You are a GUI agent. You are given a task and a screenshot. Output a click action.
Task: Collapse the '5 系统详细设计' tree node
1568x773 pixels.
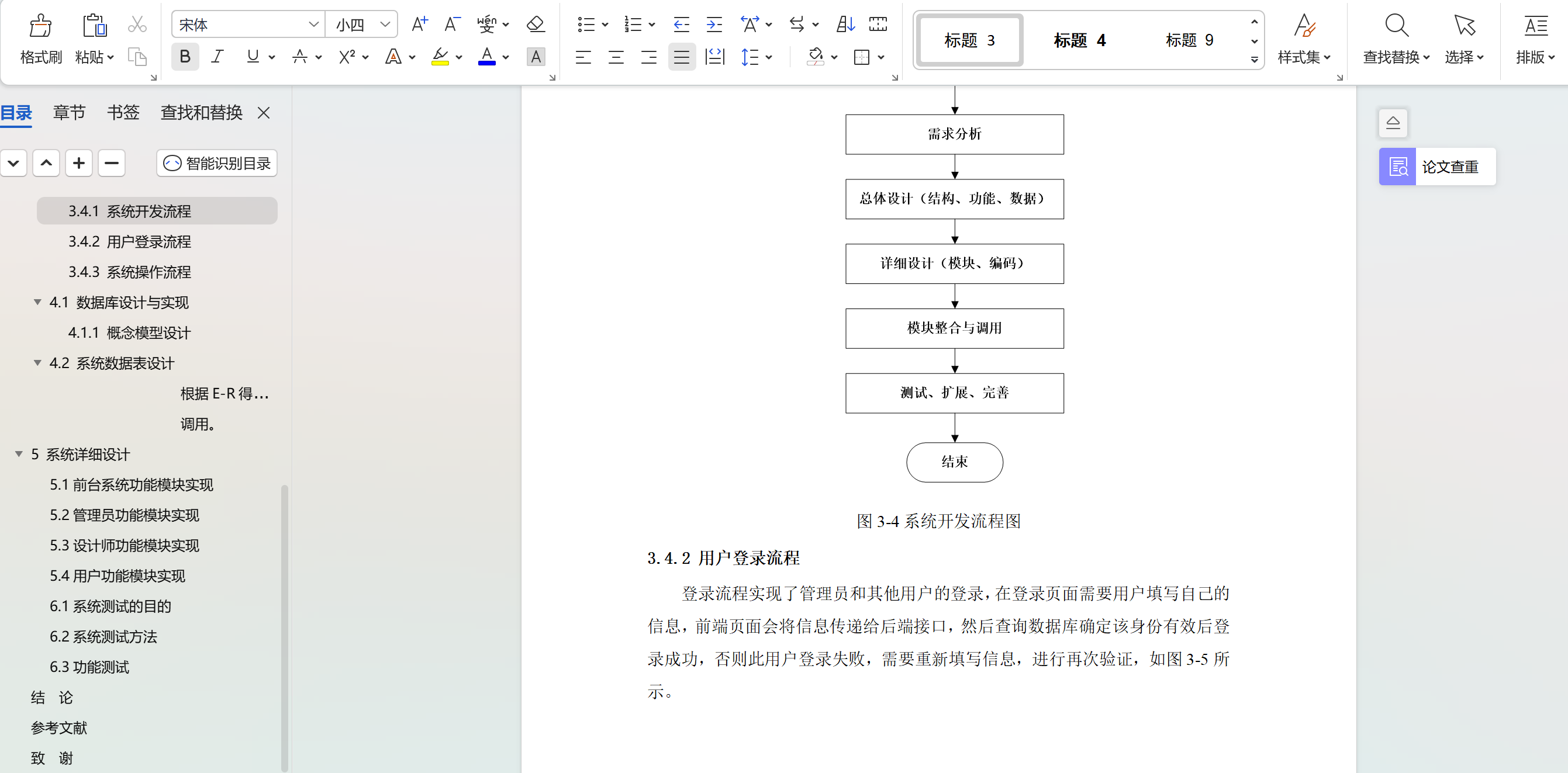coord(18,454)
